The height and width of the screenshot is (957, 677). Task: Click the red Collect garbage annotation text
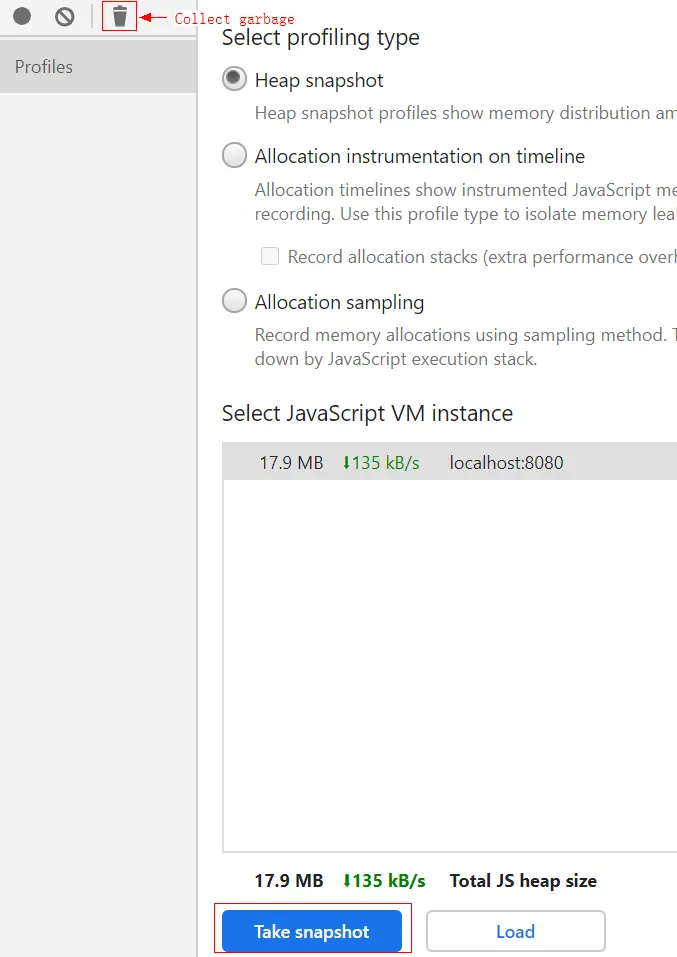[x=234, y=19]
